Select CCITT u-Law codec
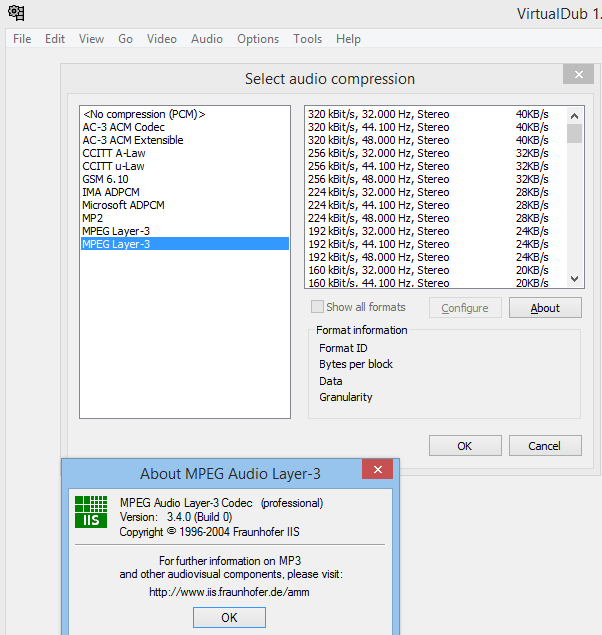 [185, 166]
